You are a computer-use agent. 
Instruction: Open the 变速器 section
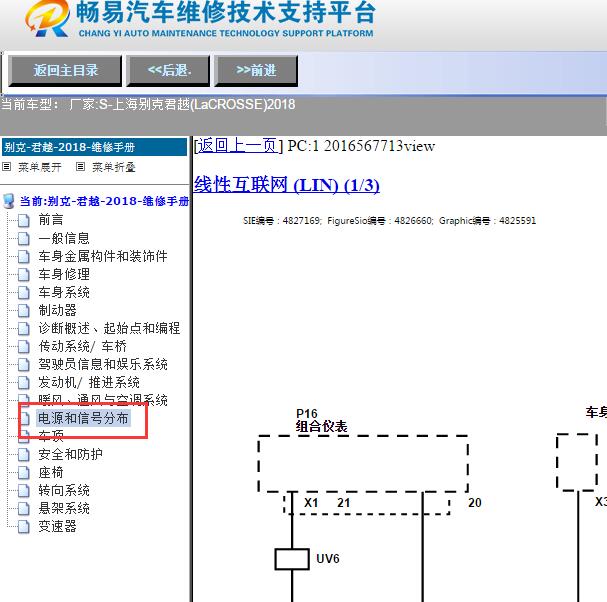click(x=57, y=526)
